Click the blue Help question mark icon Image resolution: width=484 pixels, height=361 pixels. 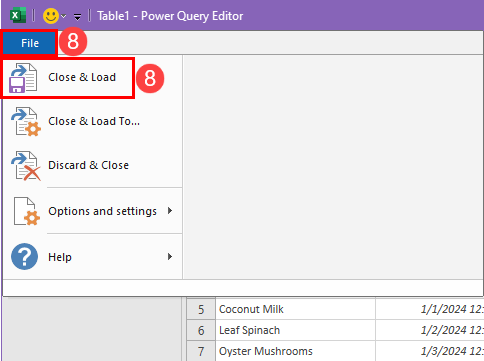coord(24,256)
